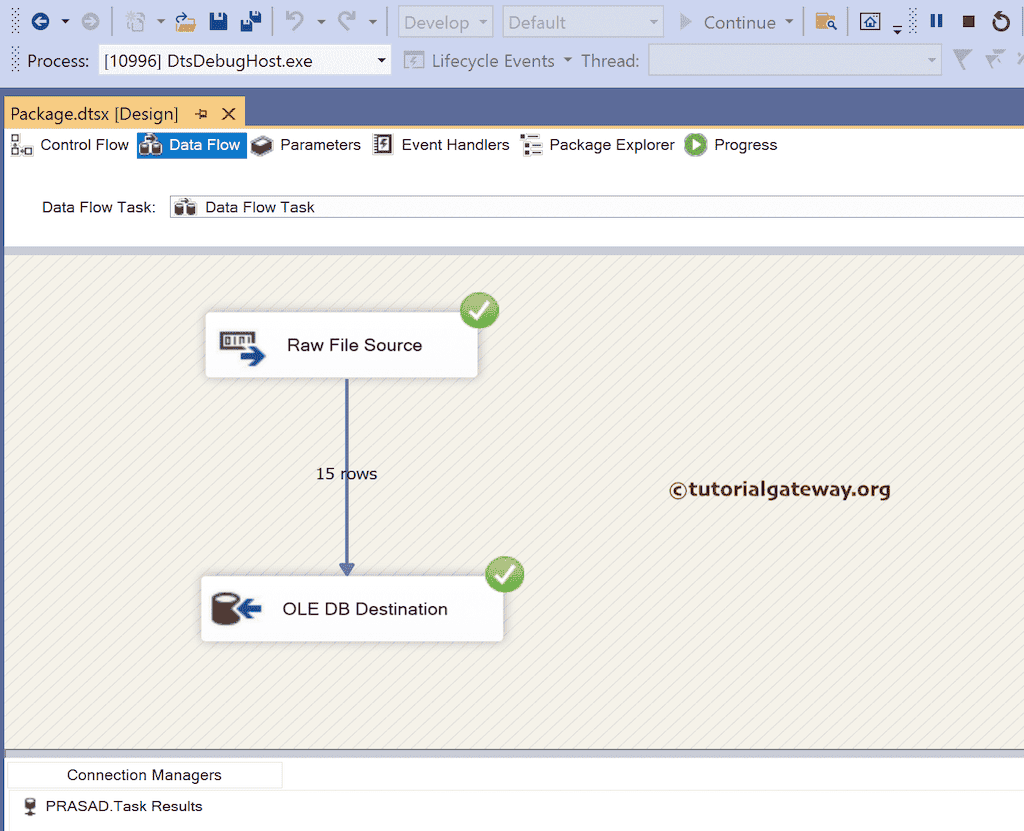Switch to the Control Flow tab

83,145
